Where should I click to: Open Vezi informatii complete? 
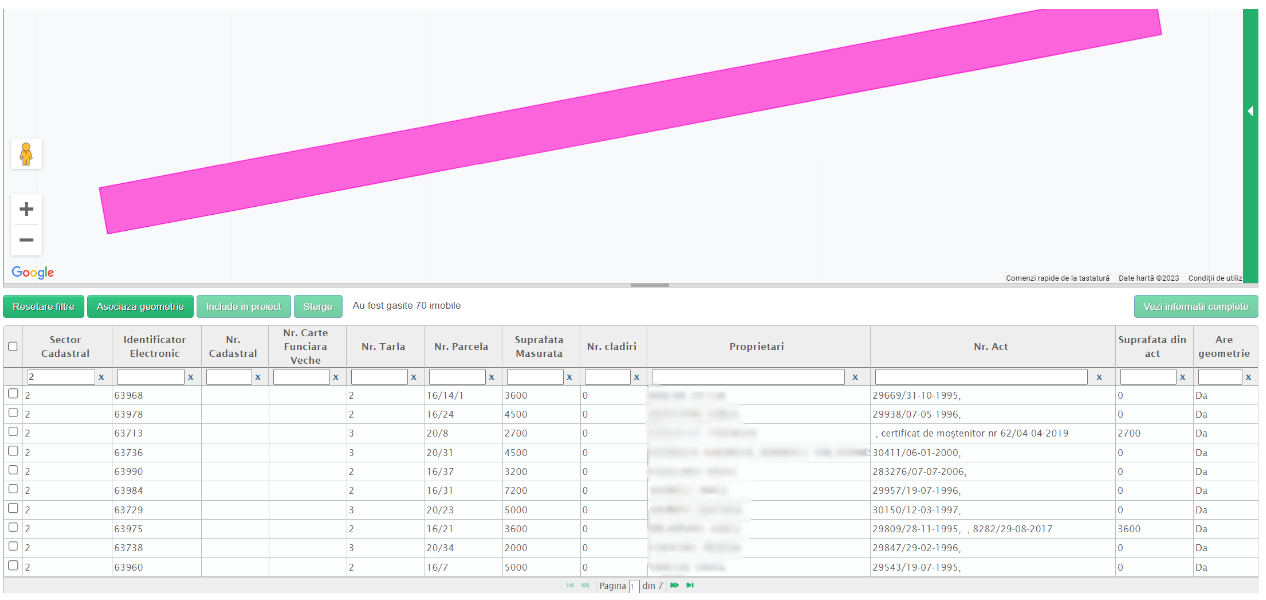click(x=1195, y=307)
